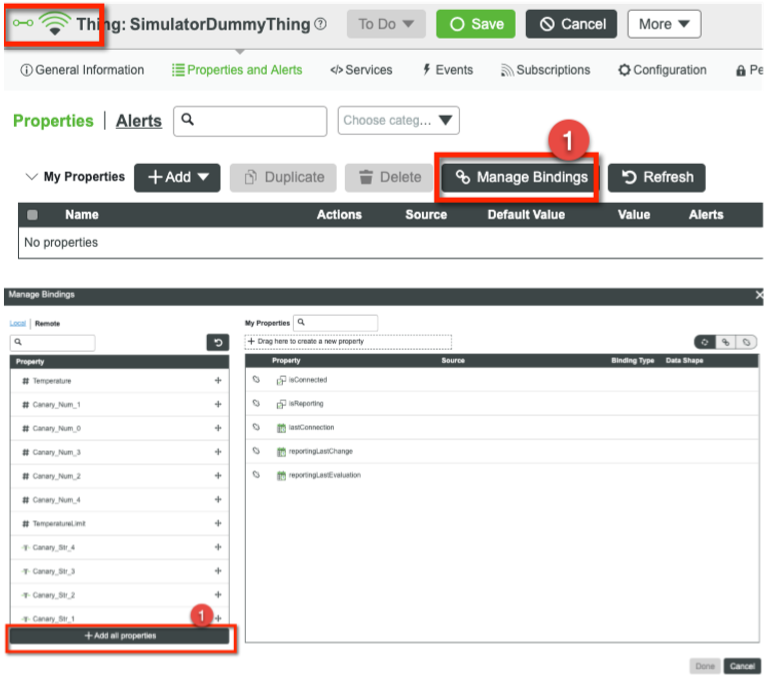Focus the properties search field

click(x=250, y=121)
